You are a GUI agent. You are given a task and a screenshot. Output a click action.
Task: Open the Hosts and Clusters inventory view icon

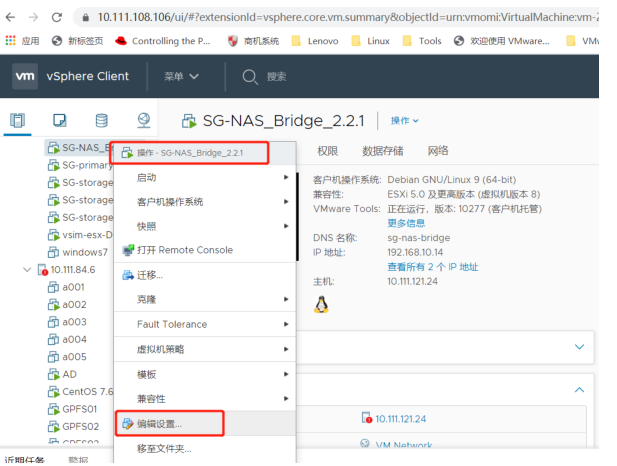(x=17, y=121)
